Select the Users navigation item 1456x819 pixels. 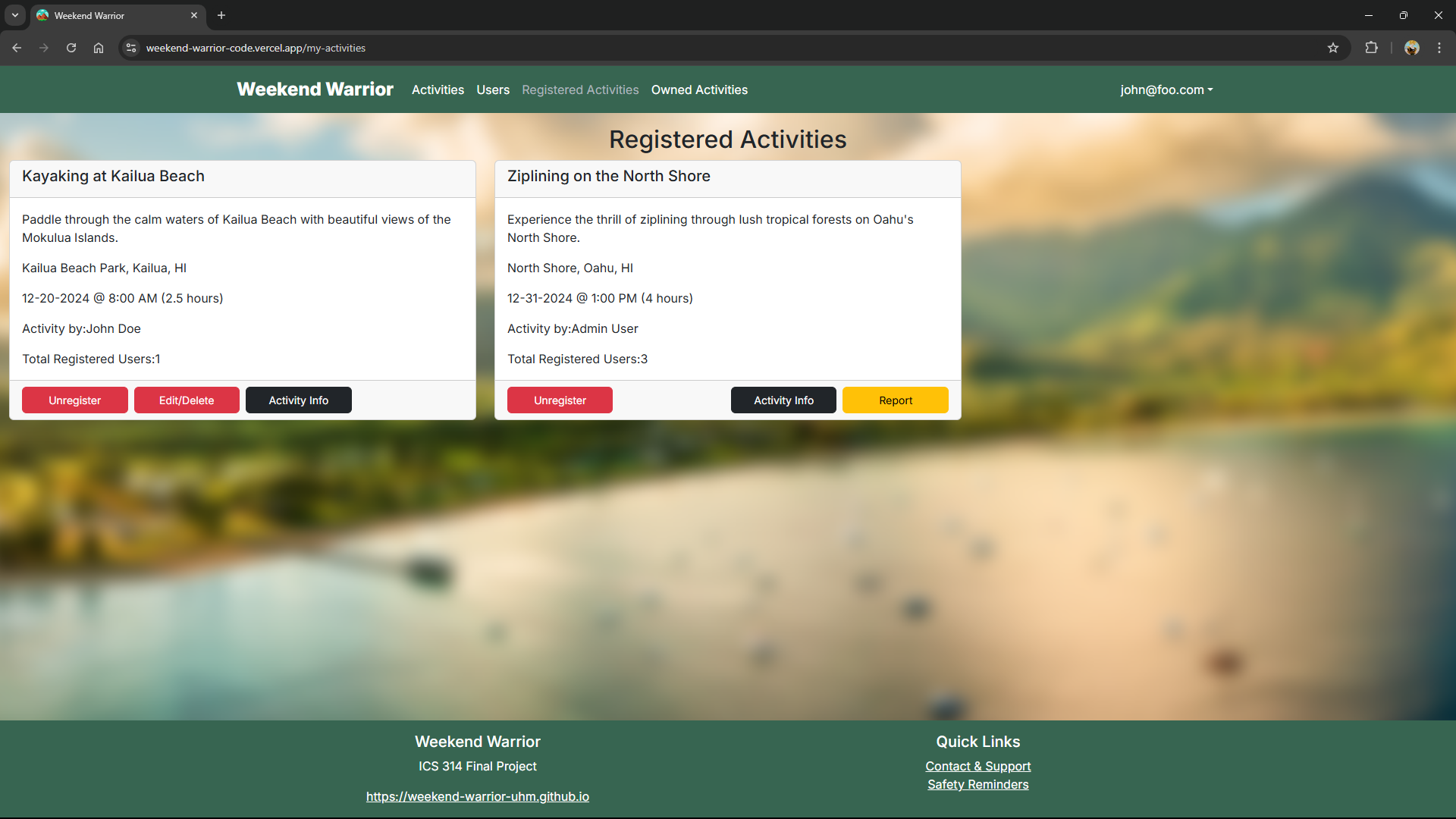pyautogui.click(x=493, y=89)
